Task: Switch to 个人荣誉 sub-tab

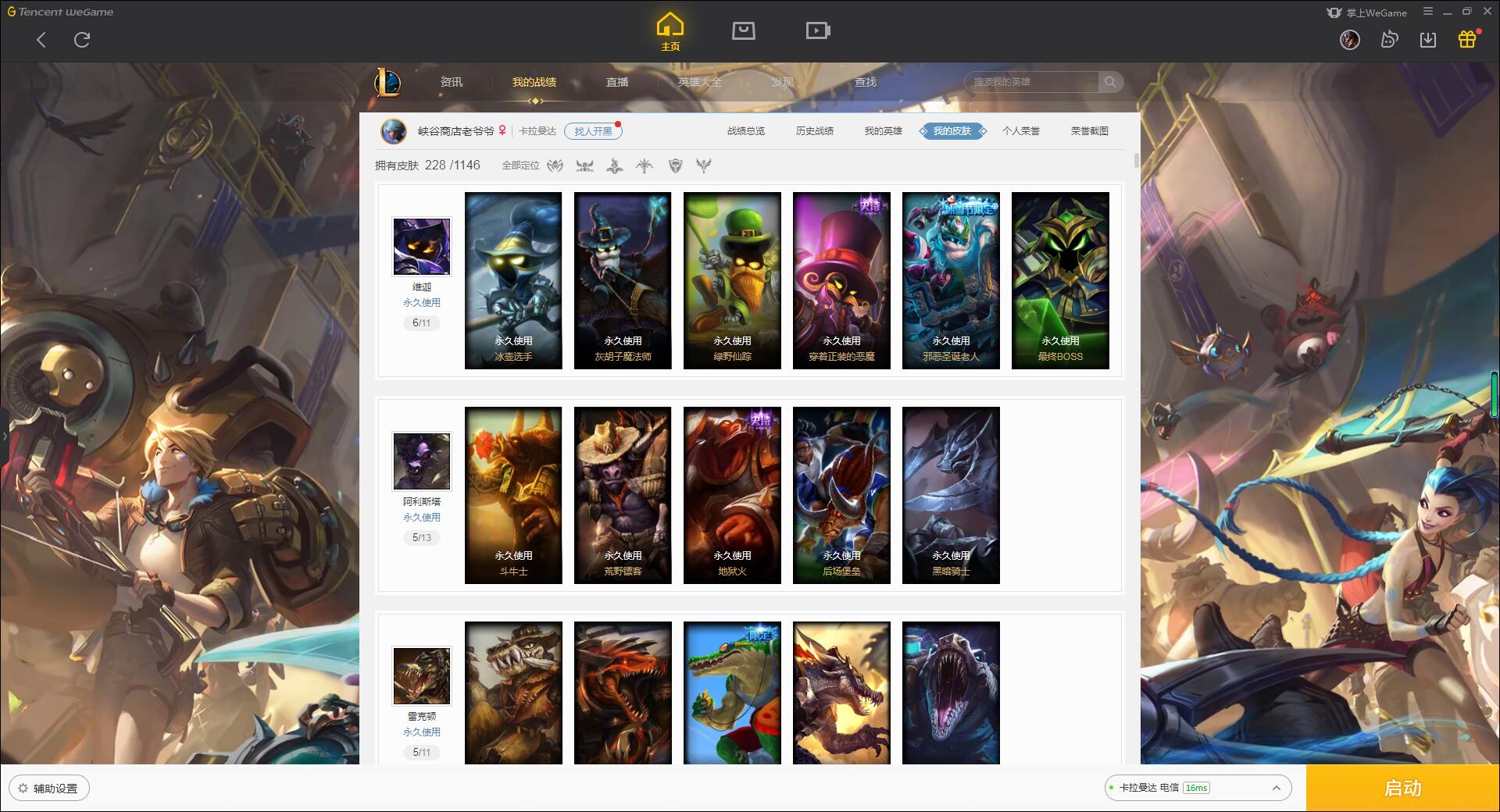Action: click(1021, 131)
